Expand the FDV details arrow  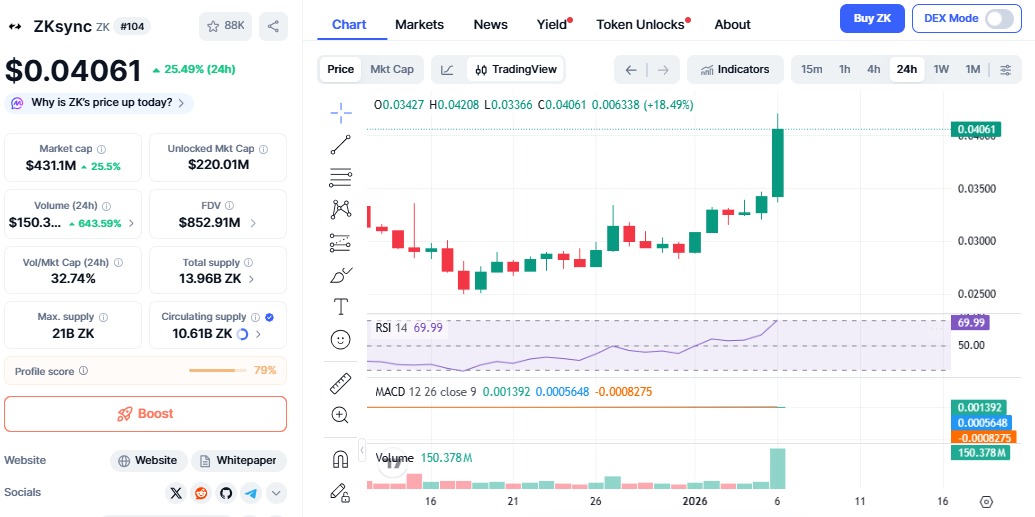253,223
